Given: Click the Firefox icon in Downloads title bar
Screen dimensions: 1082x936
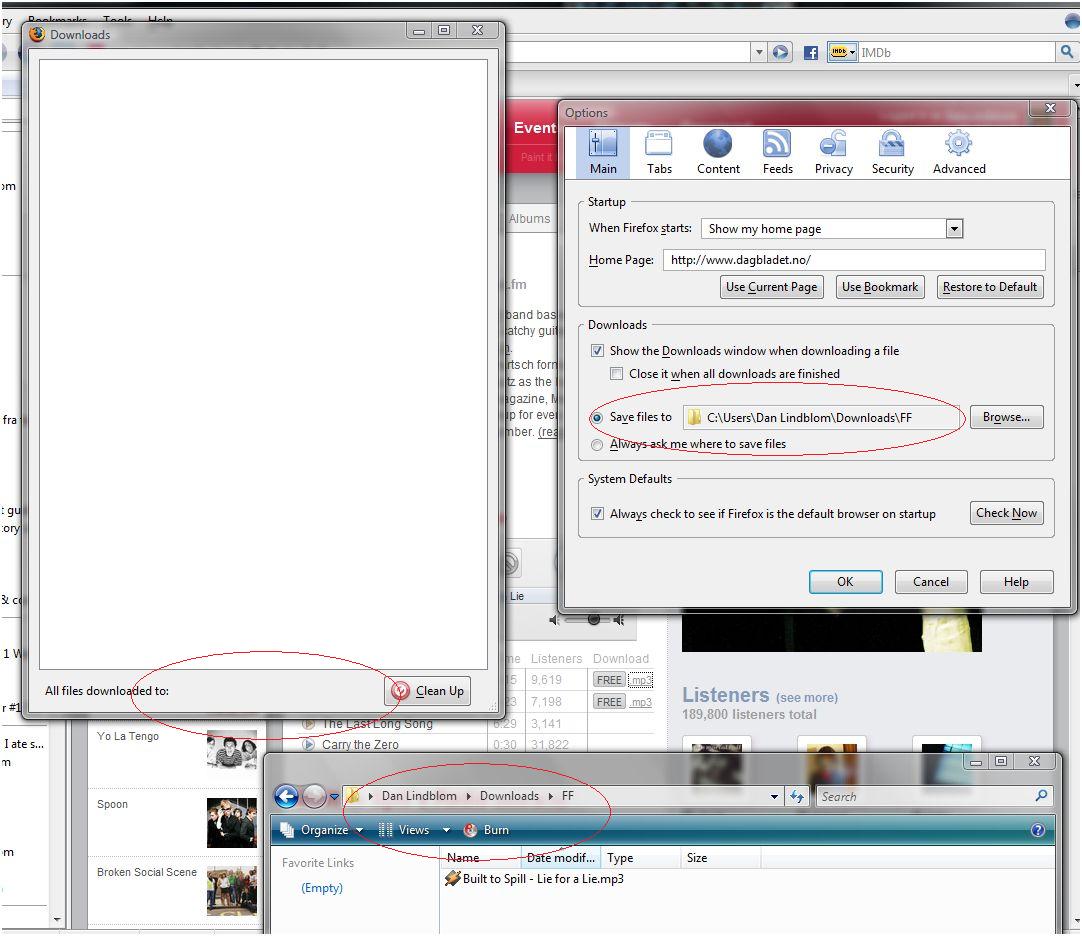Looking at the screenshot, I should click(x=37, y=34).
